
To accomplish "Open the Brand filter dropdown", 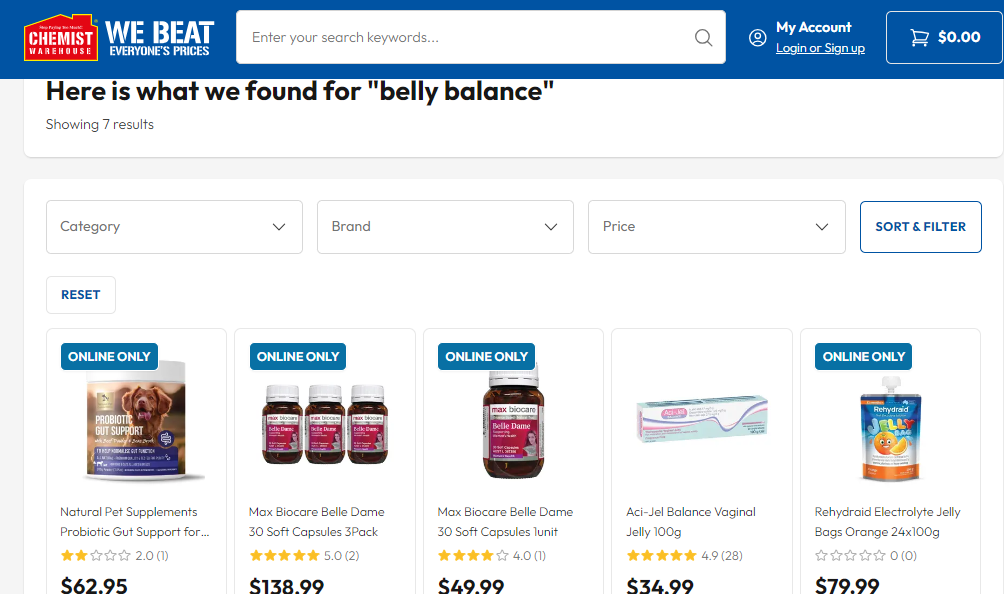I will pyautogui.click(x=445, y=227).
